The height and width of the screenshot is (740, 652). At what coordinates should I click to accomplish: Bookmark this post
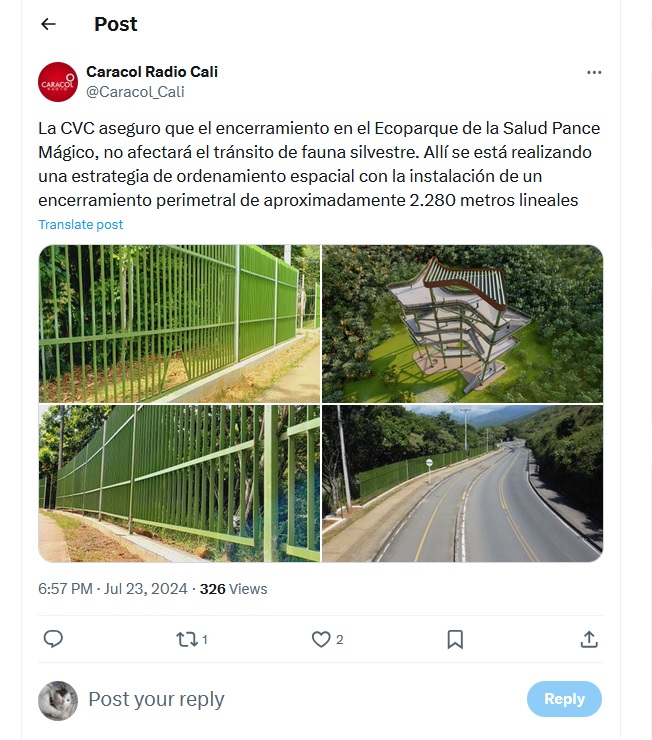click(x=455, y=639)
